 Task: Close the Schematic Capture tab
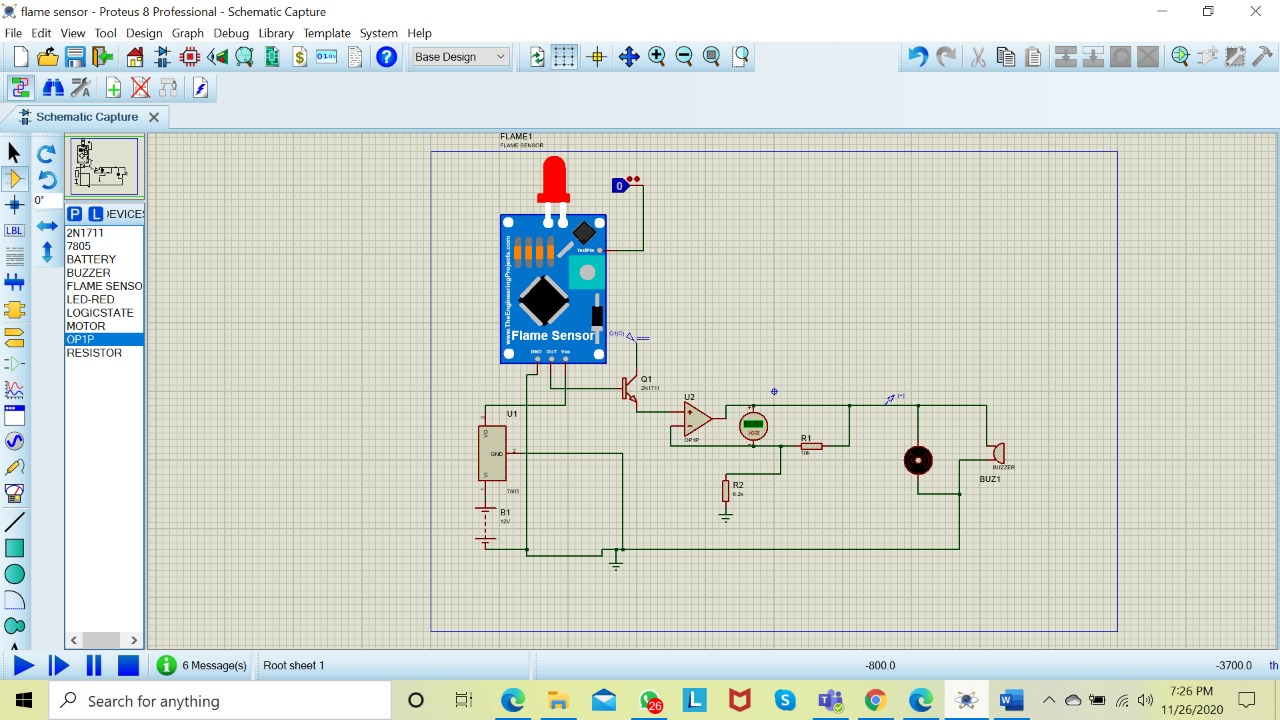tap(154, 117)
